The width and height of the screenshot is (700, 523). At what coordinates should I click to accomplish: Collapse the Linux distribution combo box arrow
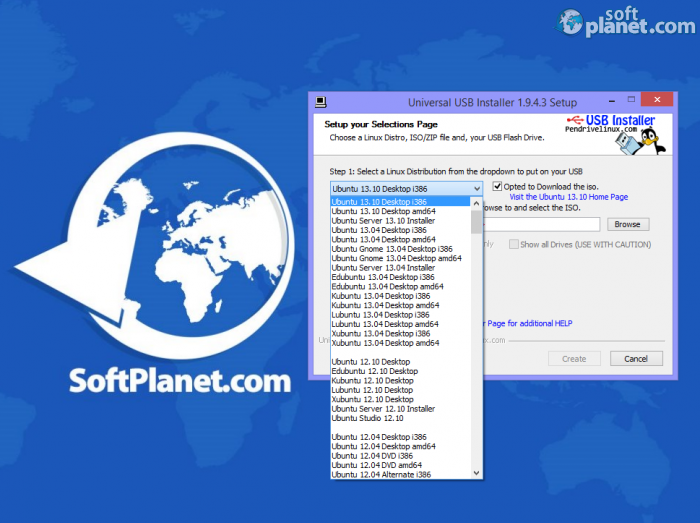476,189
